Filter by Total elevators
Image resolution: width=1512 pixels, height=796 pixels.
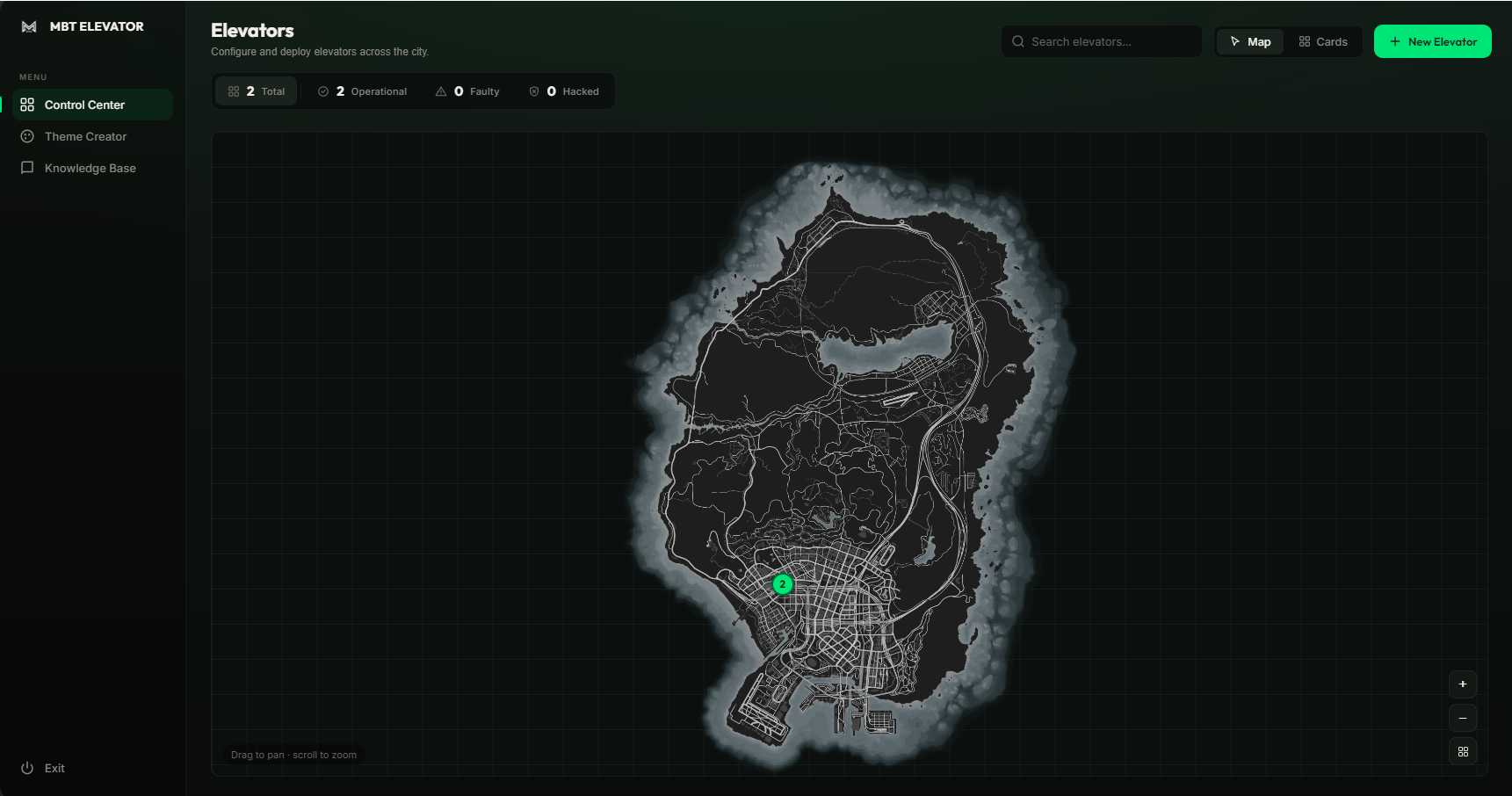pyautogui.click(x=257, y=91)
